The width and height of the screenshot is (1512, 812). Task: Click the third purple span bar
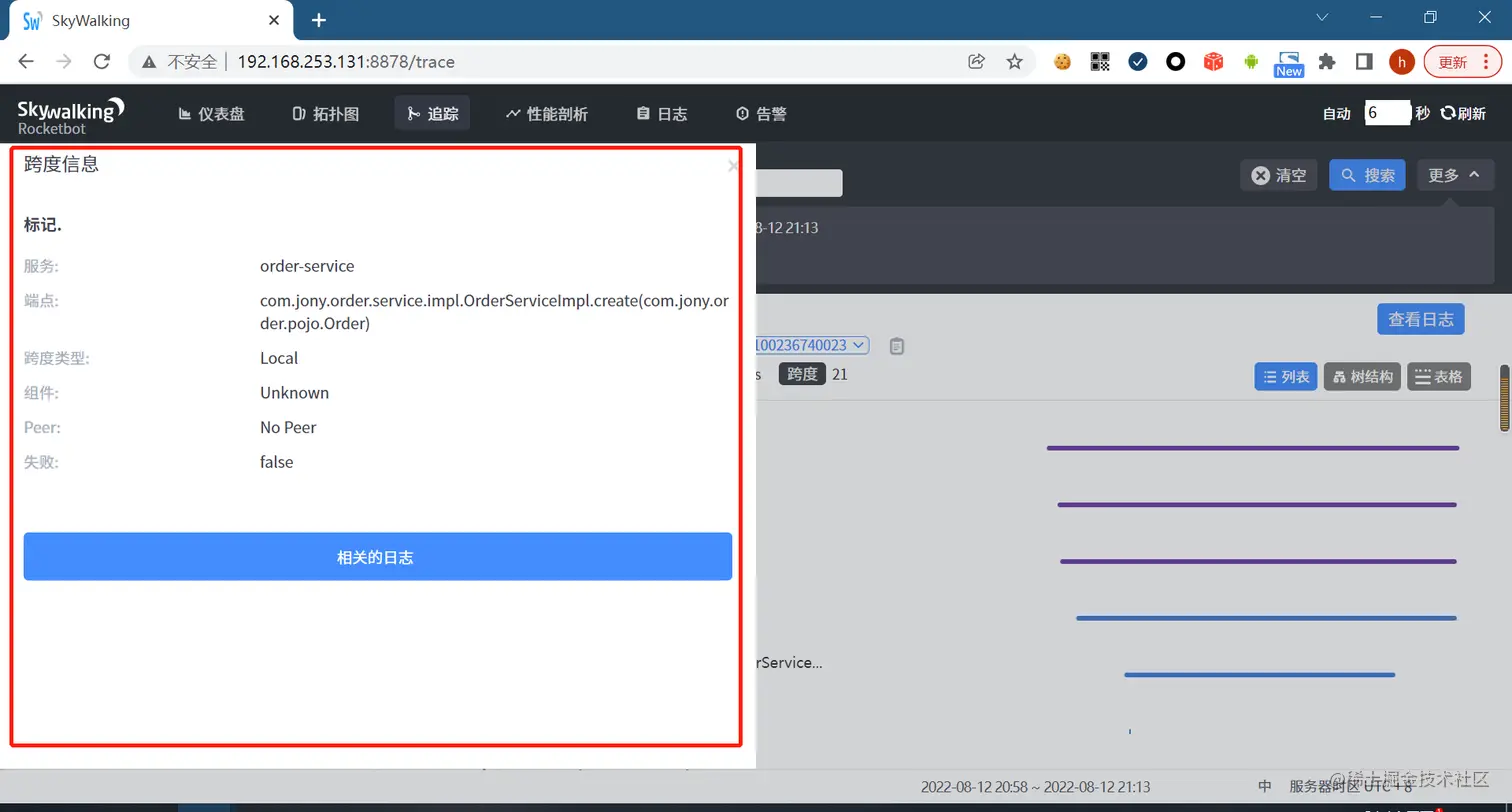point(1258,561)
